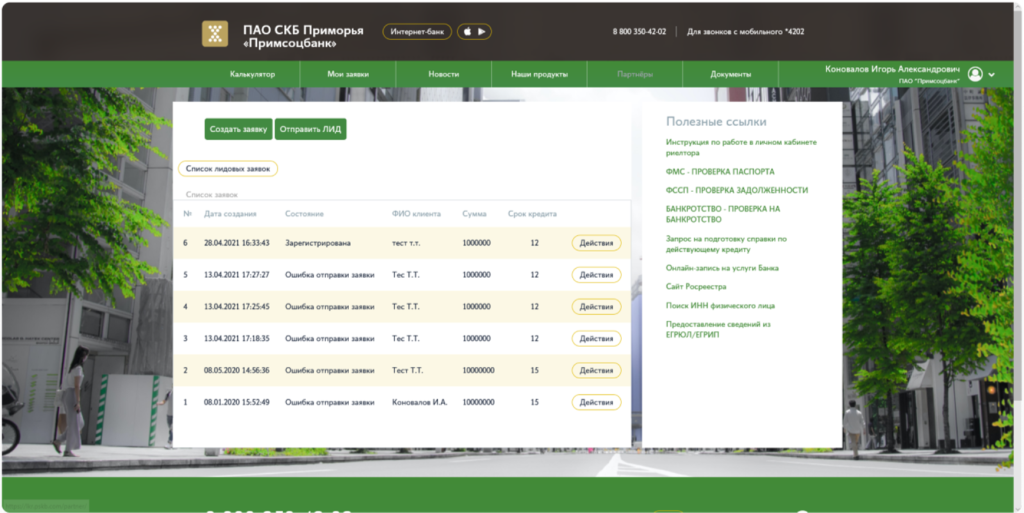1024x513 pixels.
Task: Click the phone number 8 800 350-42-02
Action: 639,32
